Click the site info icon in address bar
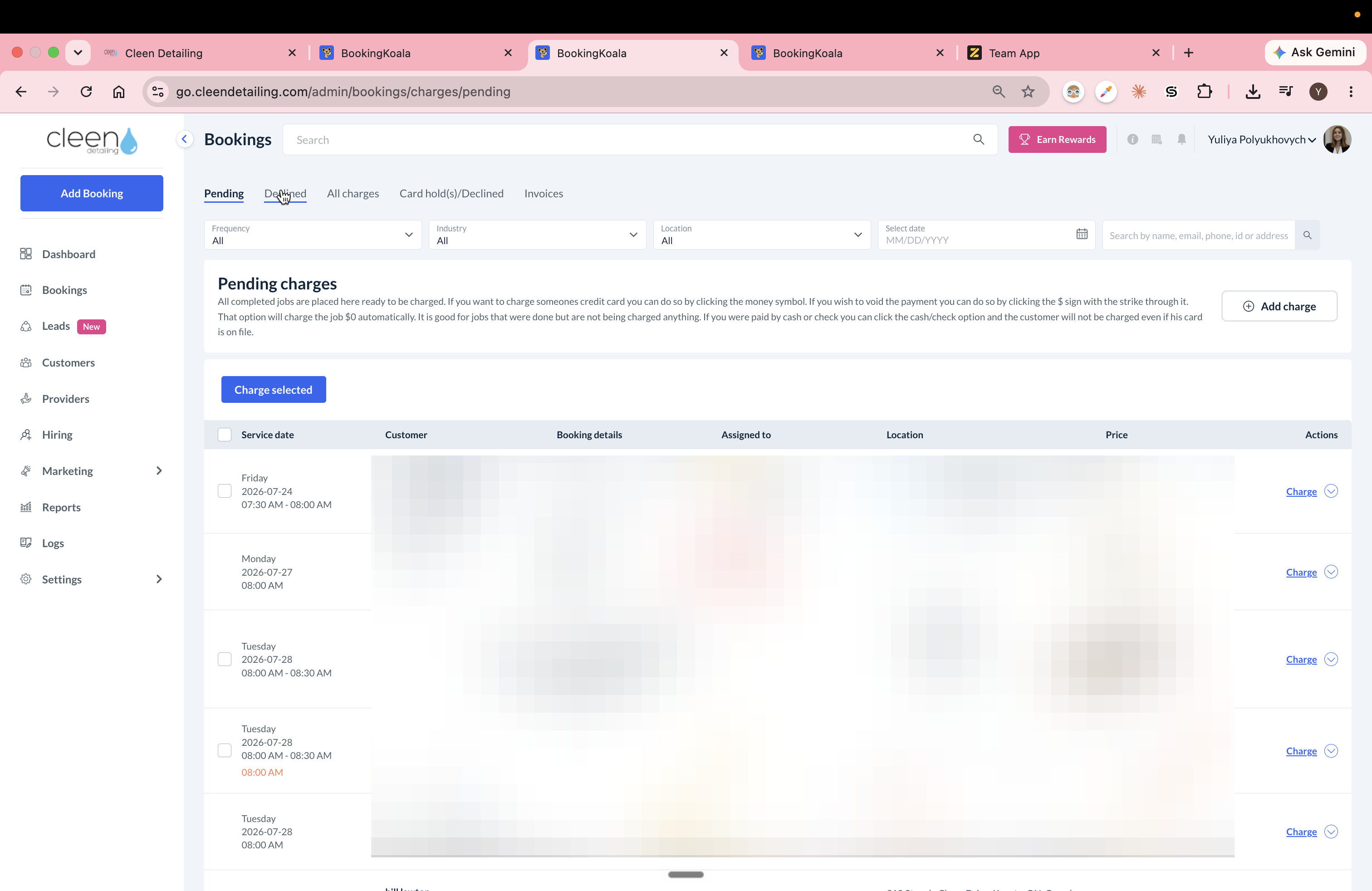This screenshot has height=891, width=1372. (157, 92)
